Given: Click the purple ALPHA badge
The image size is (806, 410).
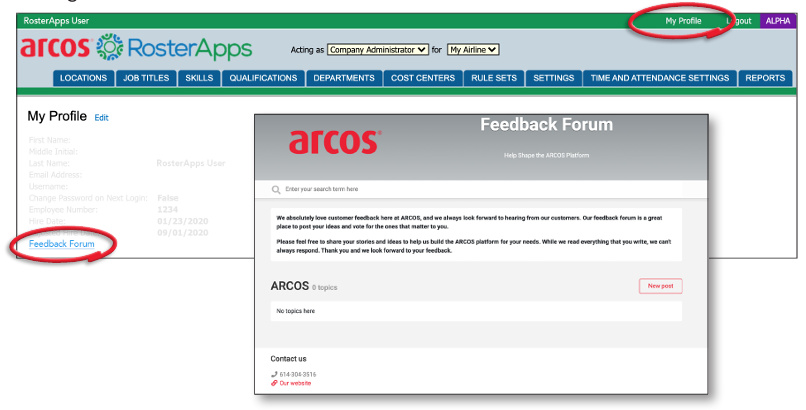Looking at the screenshot, I should click(x=778, y=21).
